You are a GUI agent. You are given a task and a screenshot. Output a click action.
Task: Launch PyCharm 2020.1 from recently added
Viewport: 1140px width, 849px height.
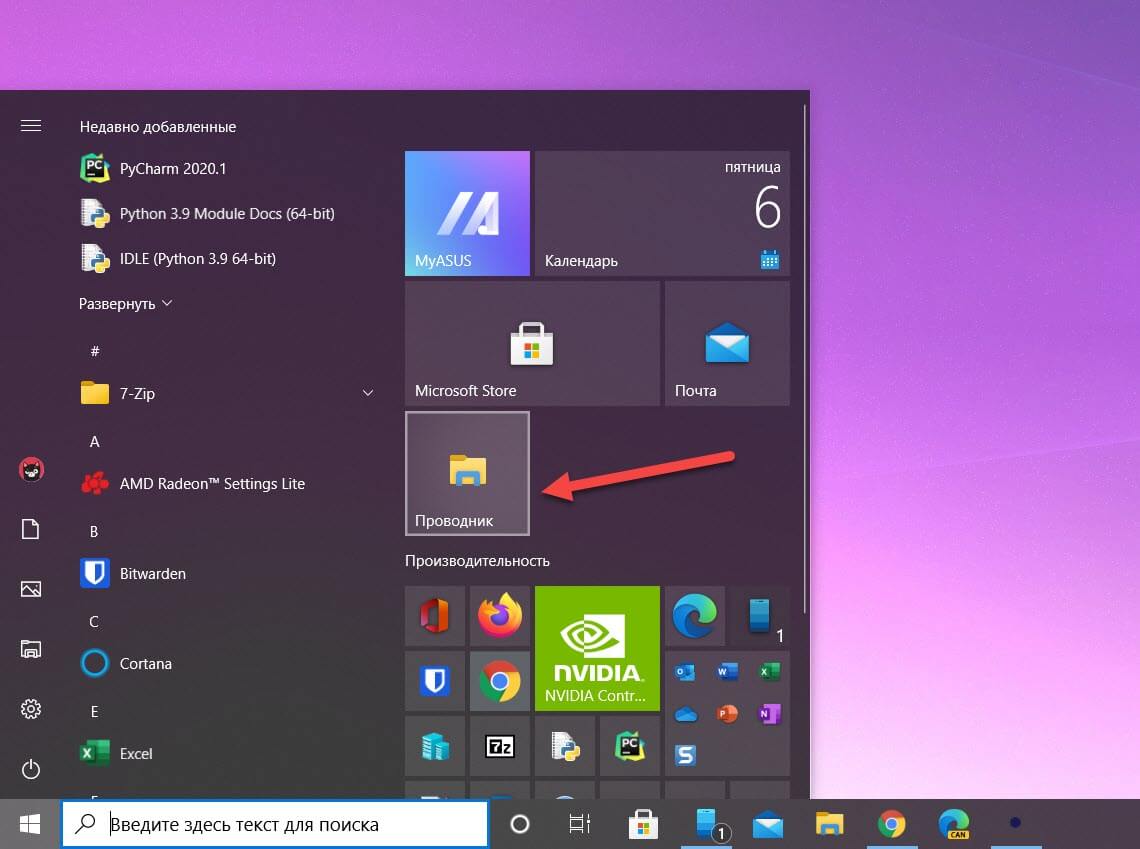[229, 169]
